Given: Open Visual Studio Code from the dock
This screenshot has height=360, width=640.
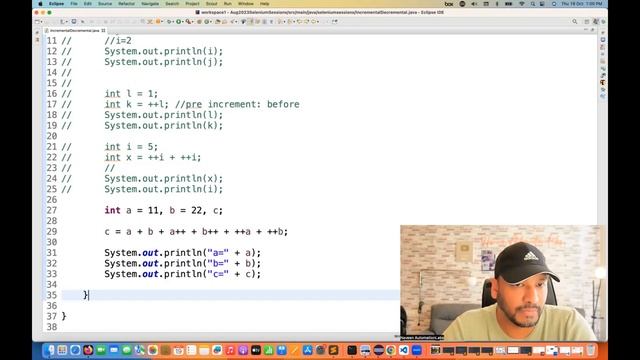Looking at the screenshot, I should click(404, 350).
